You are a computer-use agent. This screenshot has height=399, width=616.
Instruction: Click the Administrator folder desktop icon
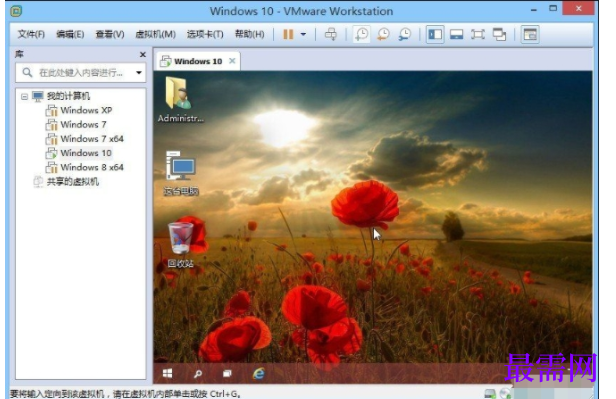(180, 99)
